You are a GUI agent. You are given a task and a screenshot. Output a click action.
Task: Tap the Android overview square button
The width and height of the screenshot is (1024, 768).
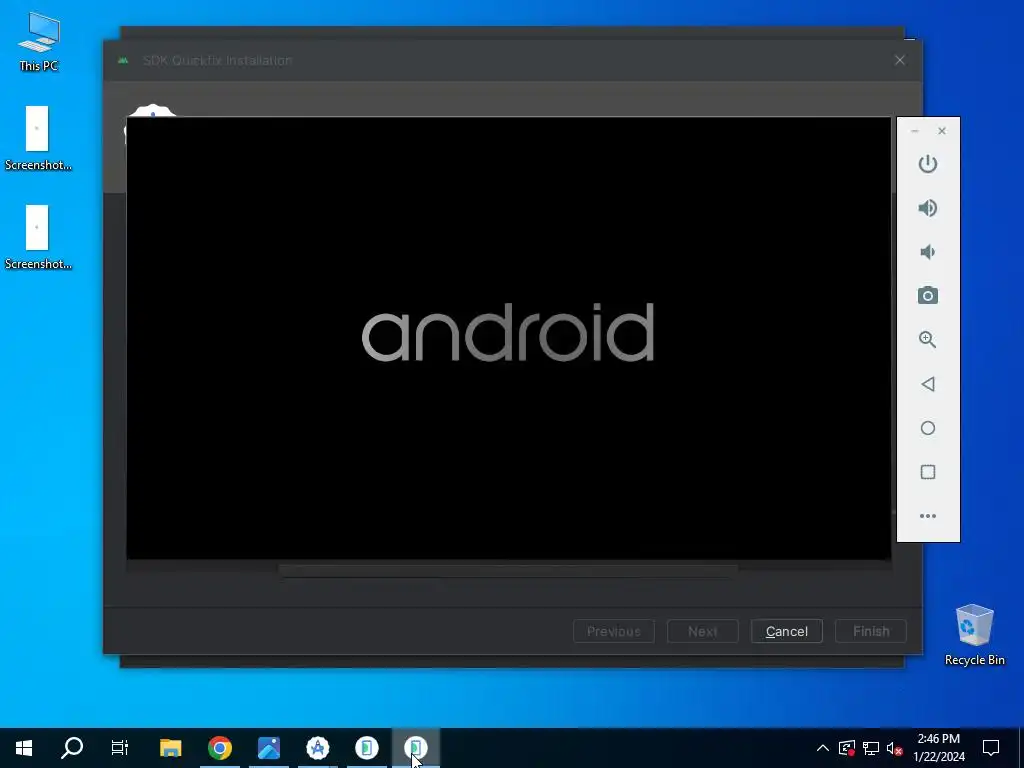927,472
